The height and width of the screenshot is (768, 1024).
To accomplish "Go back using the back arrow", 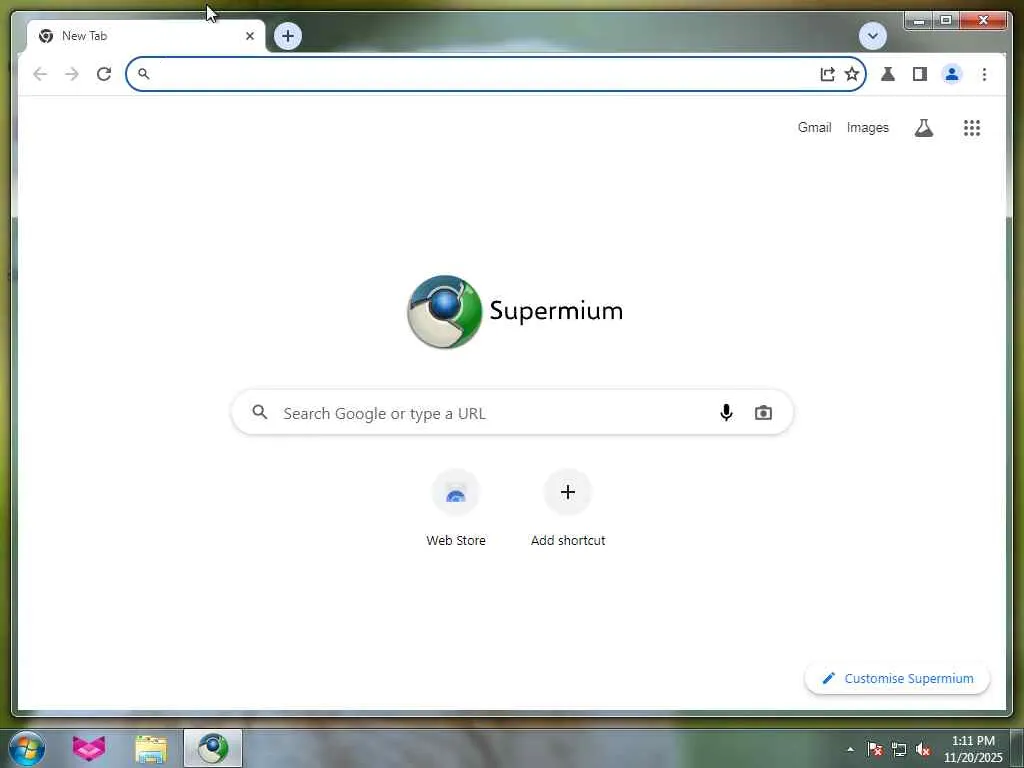I will 40,74.
